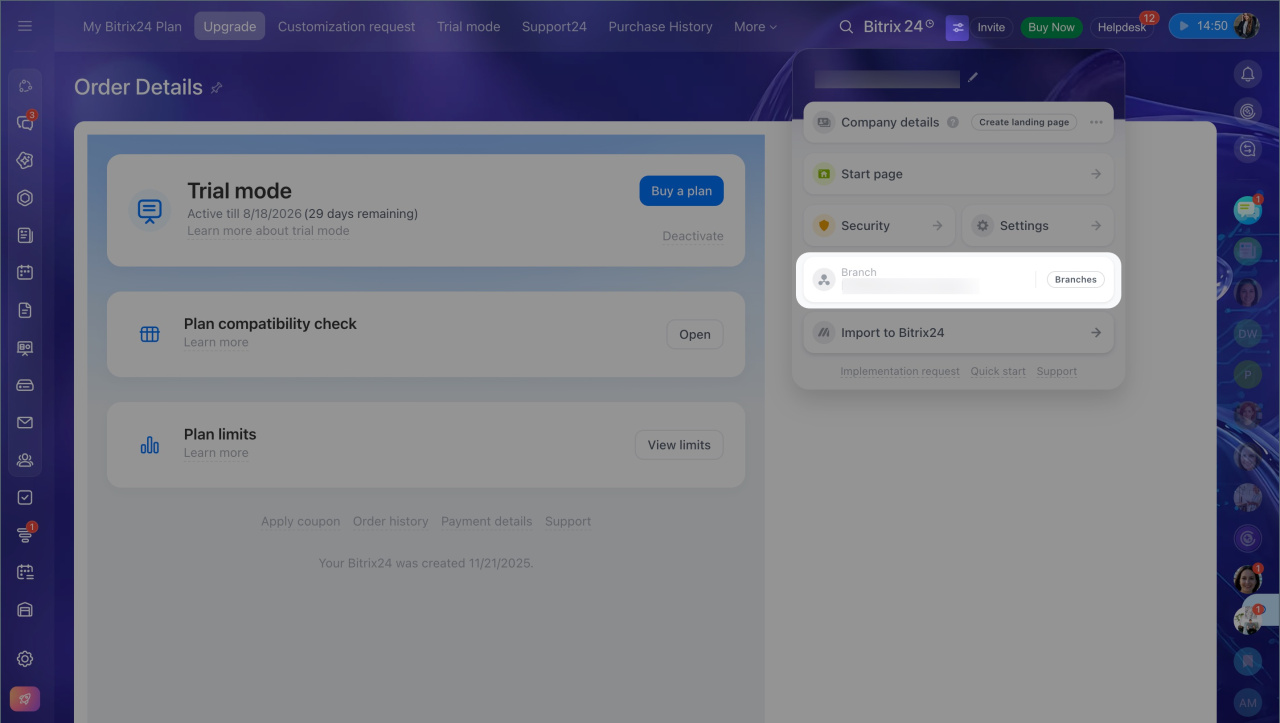Click the green Start page home icon

click(824, 174)
